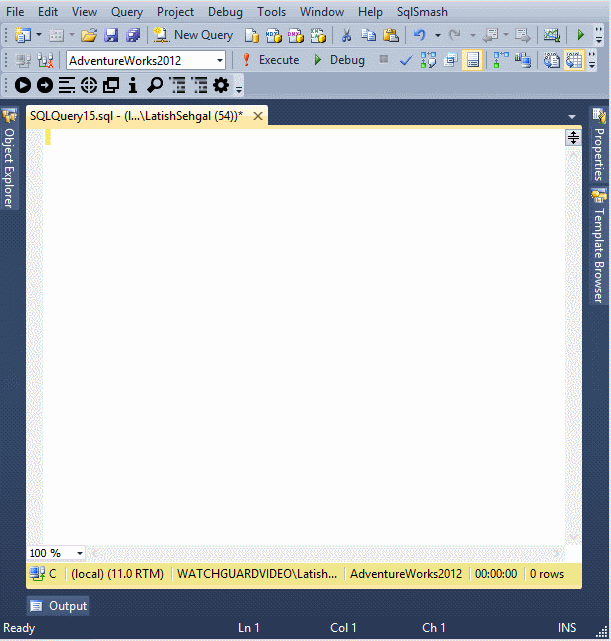This screenshot has width=611, height=641.
Task: Expand the Object Explorer side panel
Action: click(9, 158)
